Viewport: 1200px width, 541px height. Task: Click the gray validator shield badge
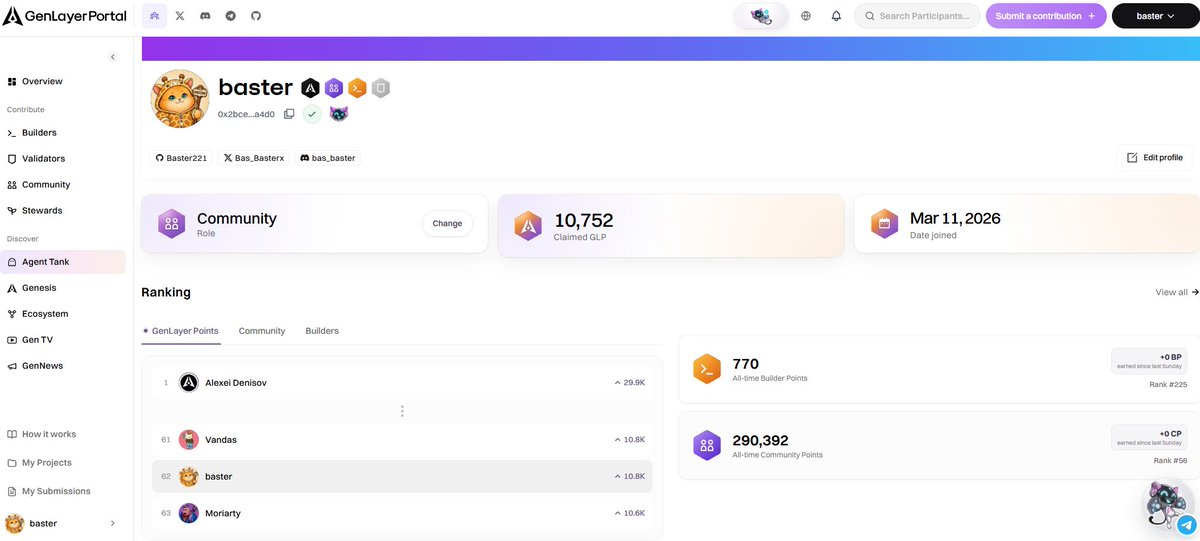point(380,88)
